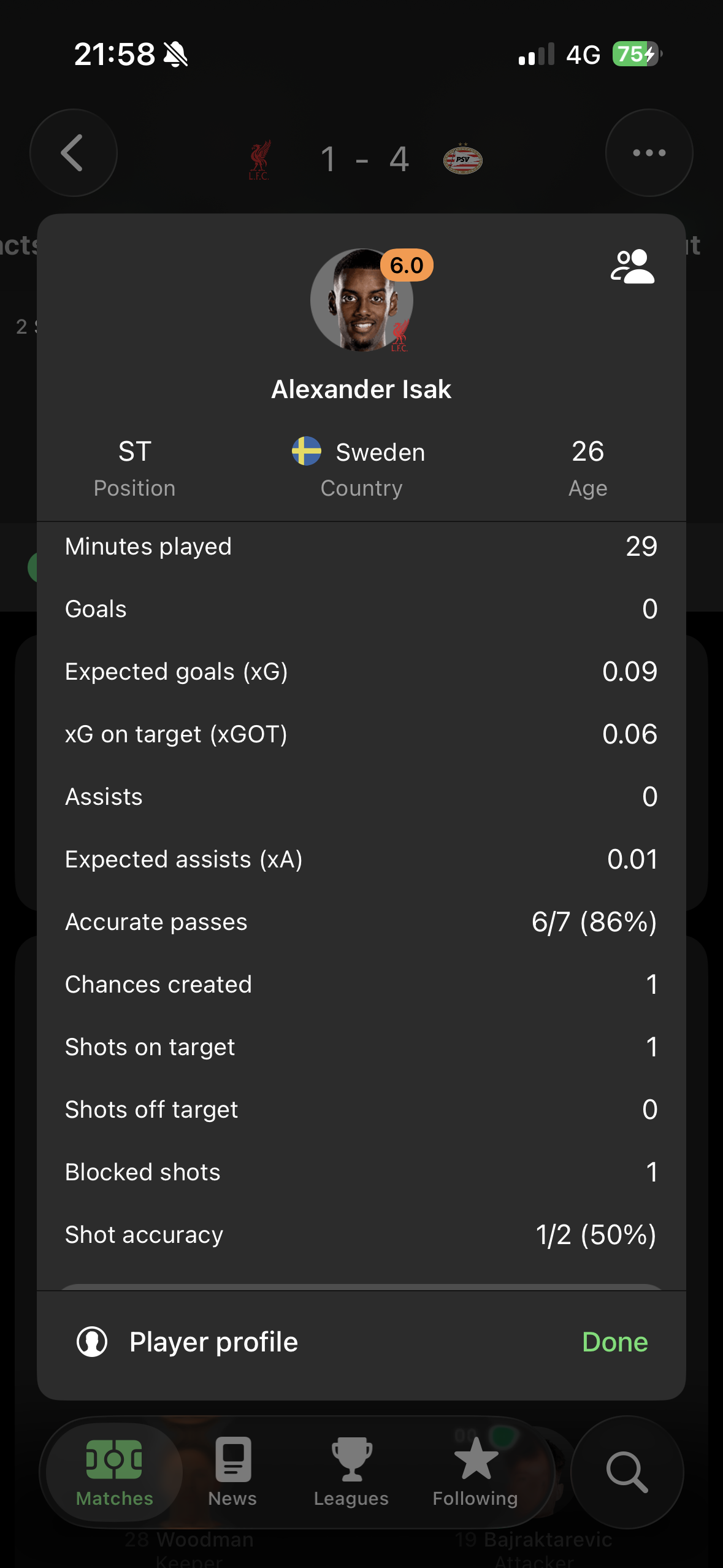This screenshot has width=723, height=1568.
Task: Tap the PSV crest in score header
Action: pos(463,159)
